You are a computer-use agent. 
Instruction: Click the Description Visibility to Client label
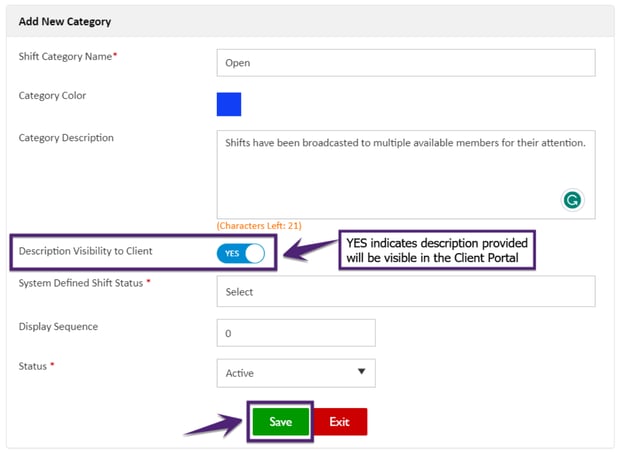click(86, 251)
